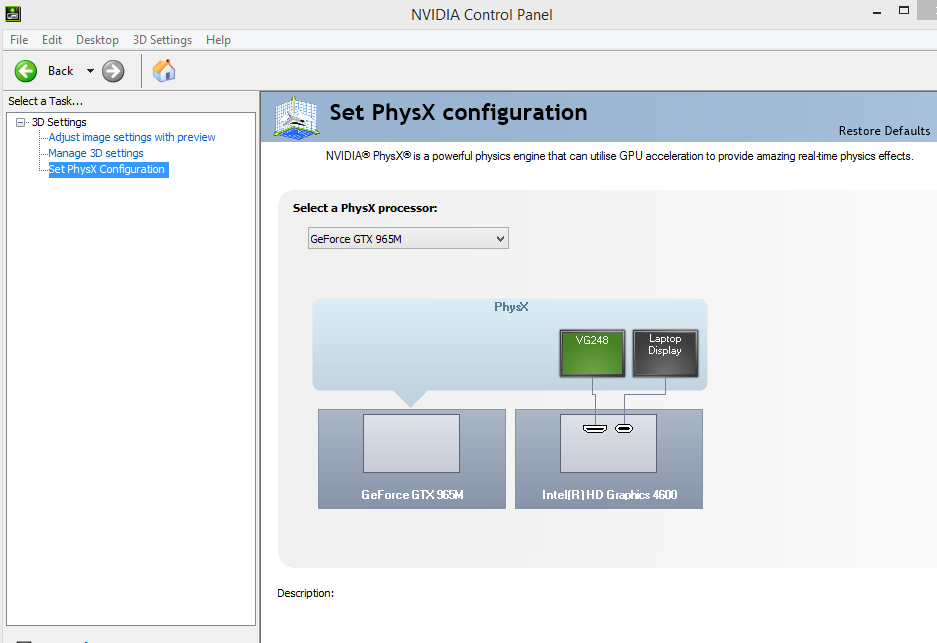Open the Home icon in toolbar
The width and height of the screenshot is (937, 643).
(x=164, y=71)
